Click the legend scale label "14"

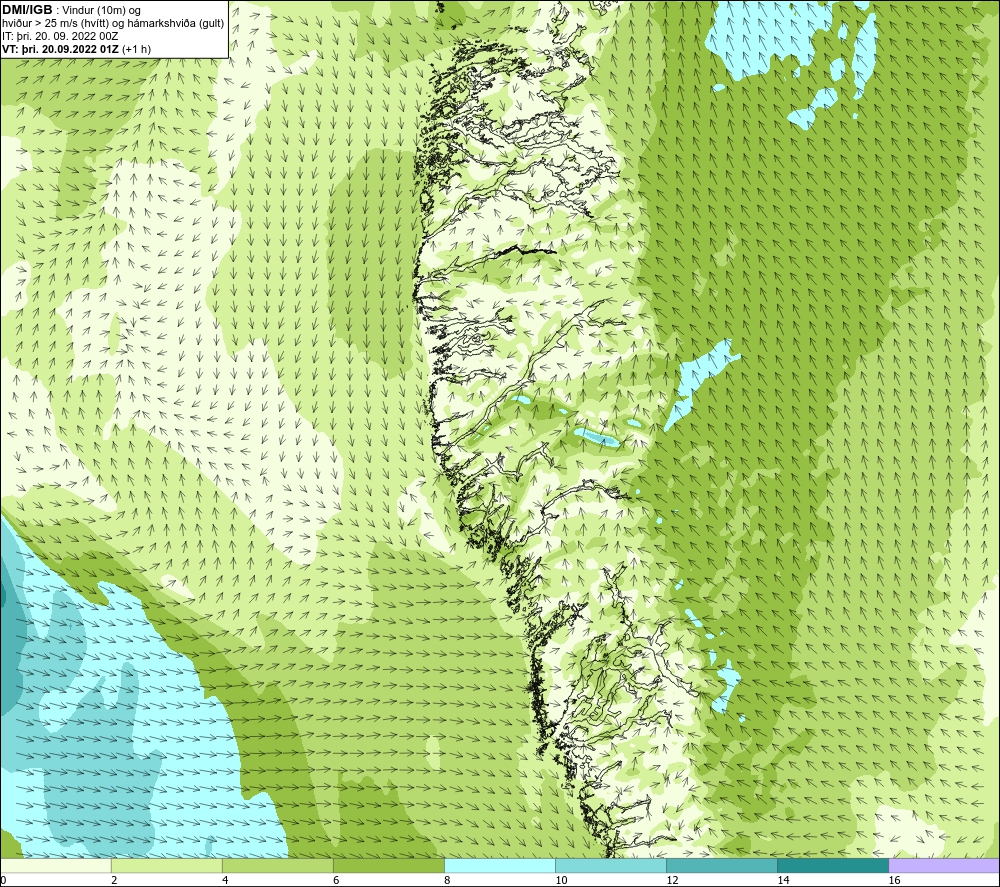point(783,880)
